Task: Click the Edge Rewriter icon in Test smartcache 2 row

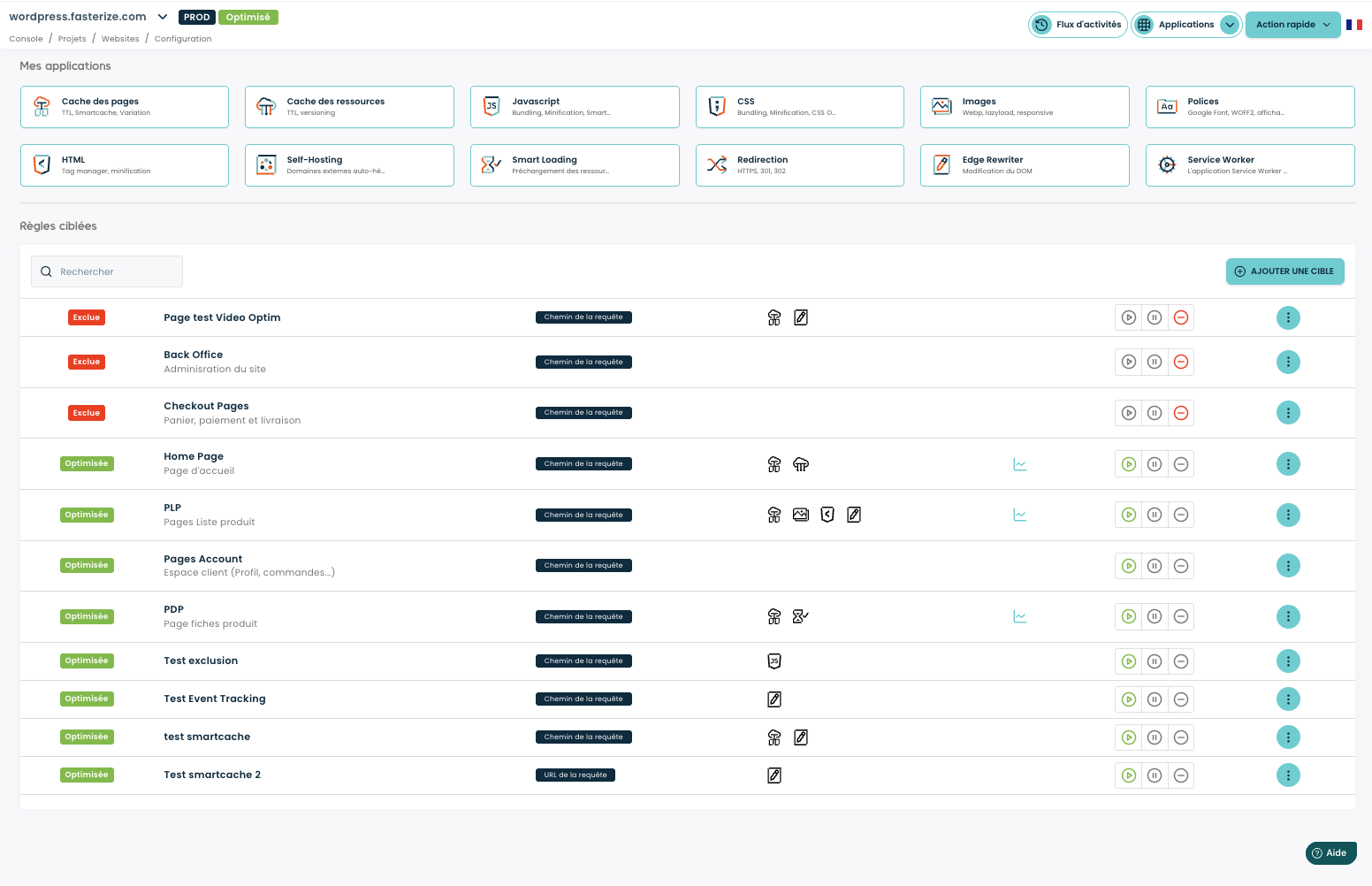Action: [x=774, y=775]
